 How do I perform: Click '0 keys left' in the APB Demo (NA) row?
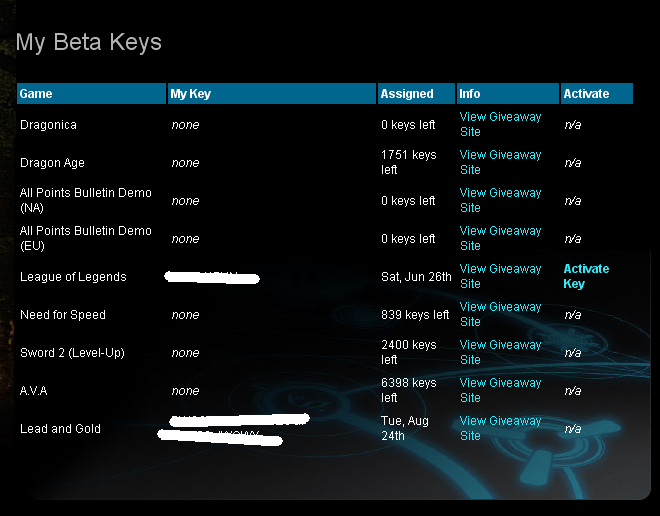[408, 201]
